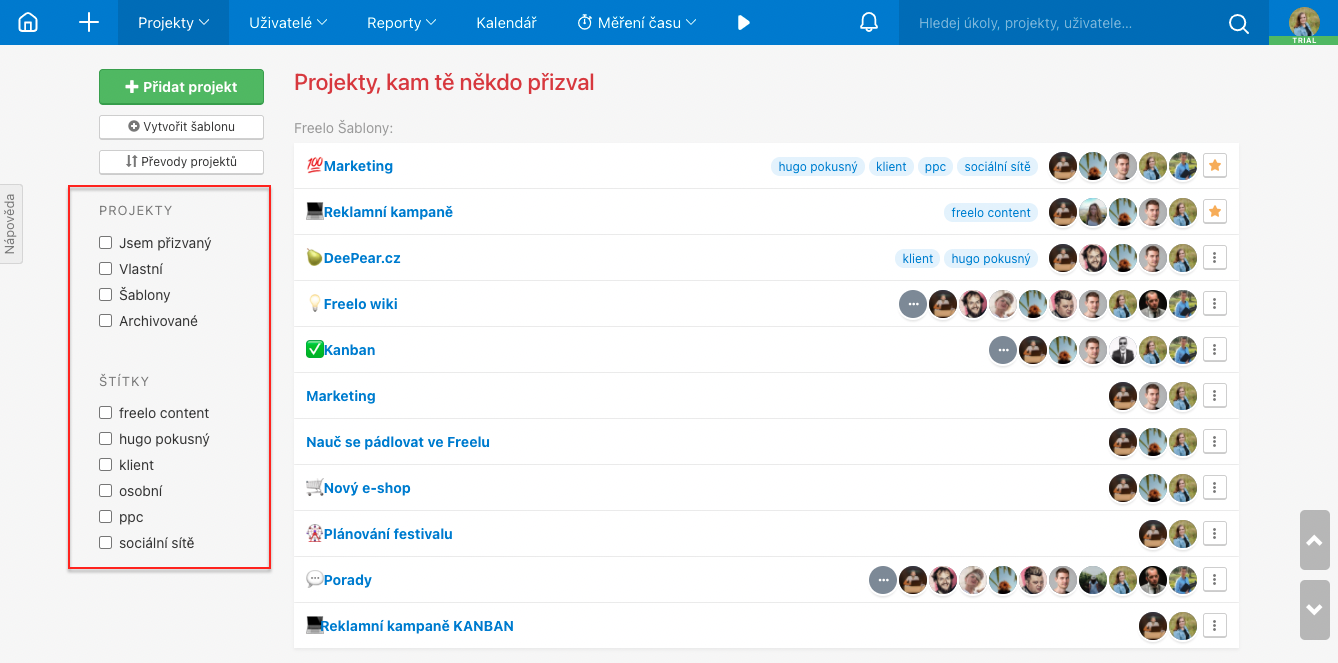Open the Nauč se pádlovat ve Freelu project
This screenshot has width=1338, height=663.
point(398,442)
